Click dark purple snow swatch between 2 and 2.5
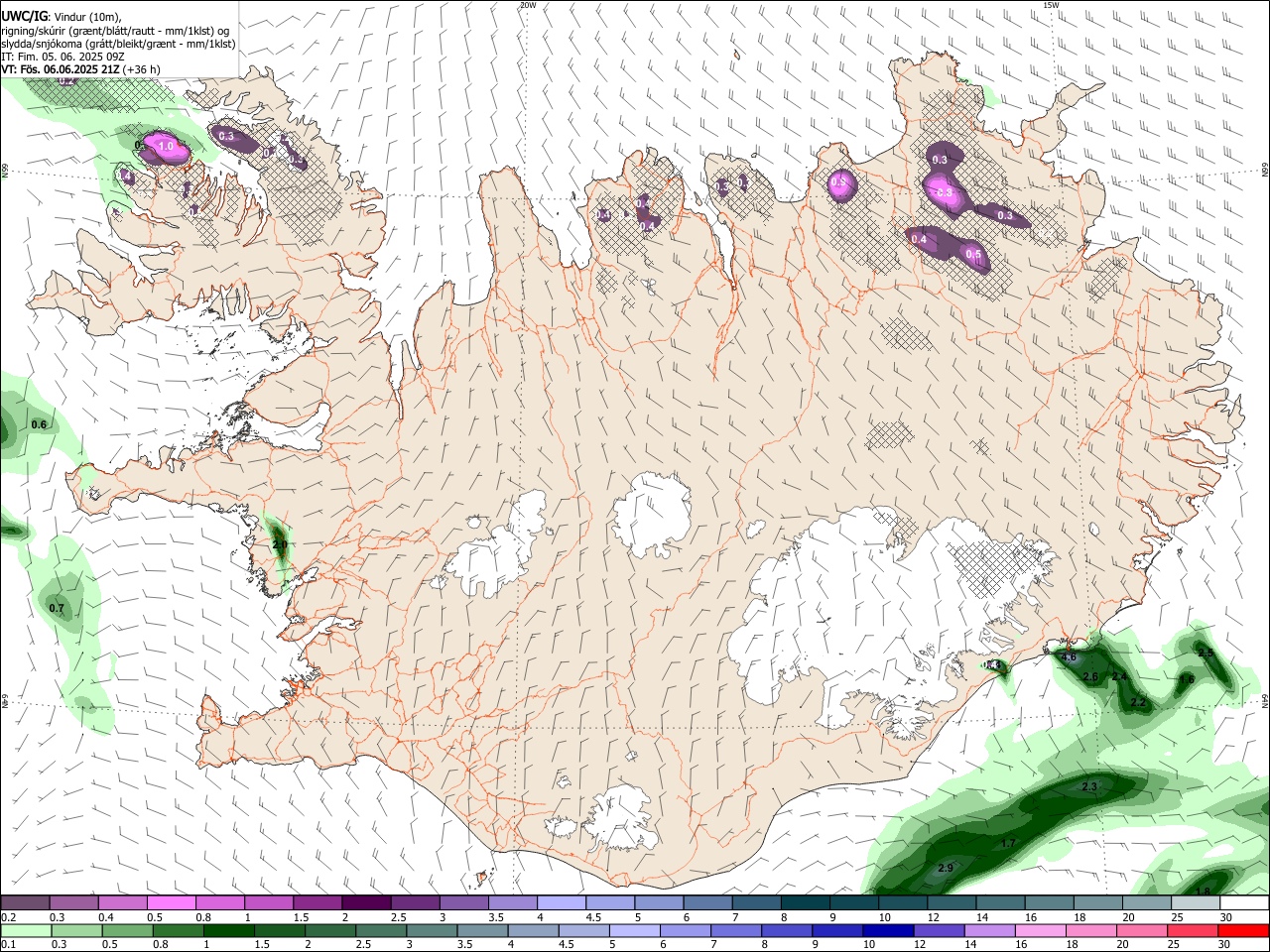Viewport: 1270px width, 952px height. tap(366, 902)
